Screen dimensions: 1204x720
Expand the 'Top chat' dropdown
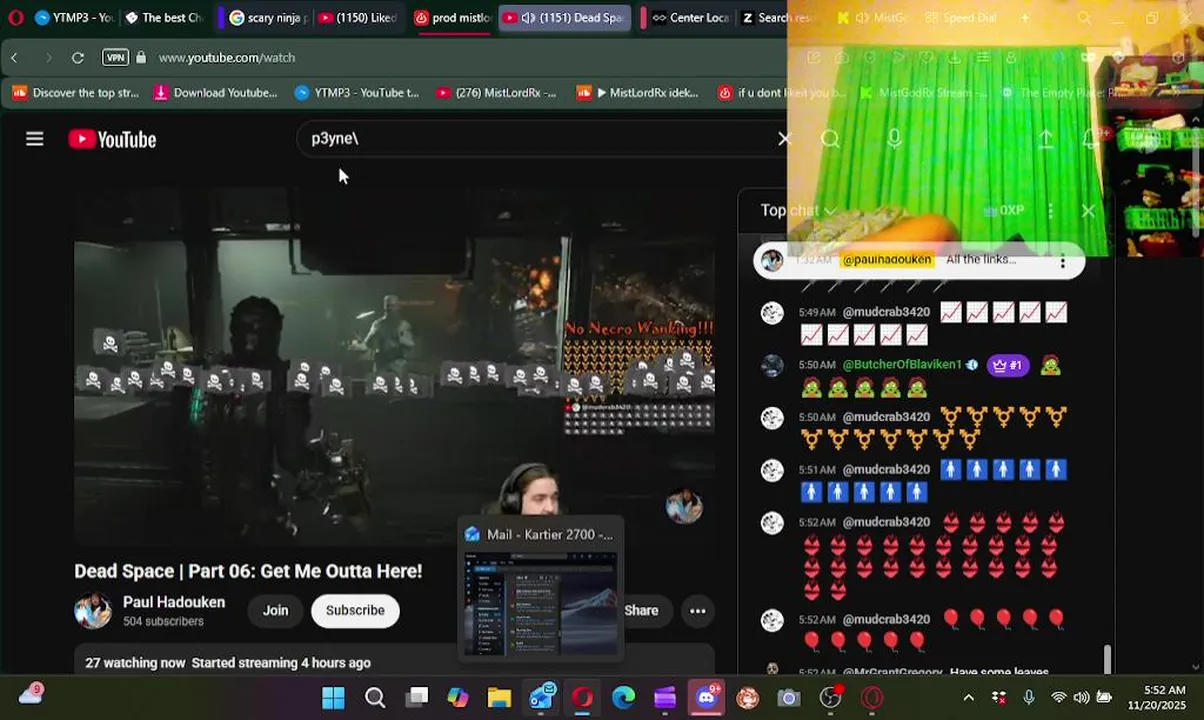[x=797, y=210]
